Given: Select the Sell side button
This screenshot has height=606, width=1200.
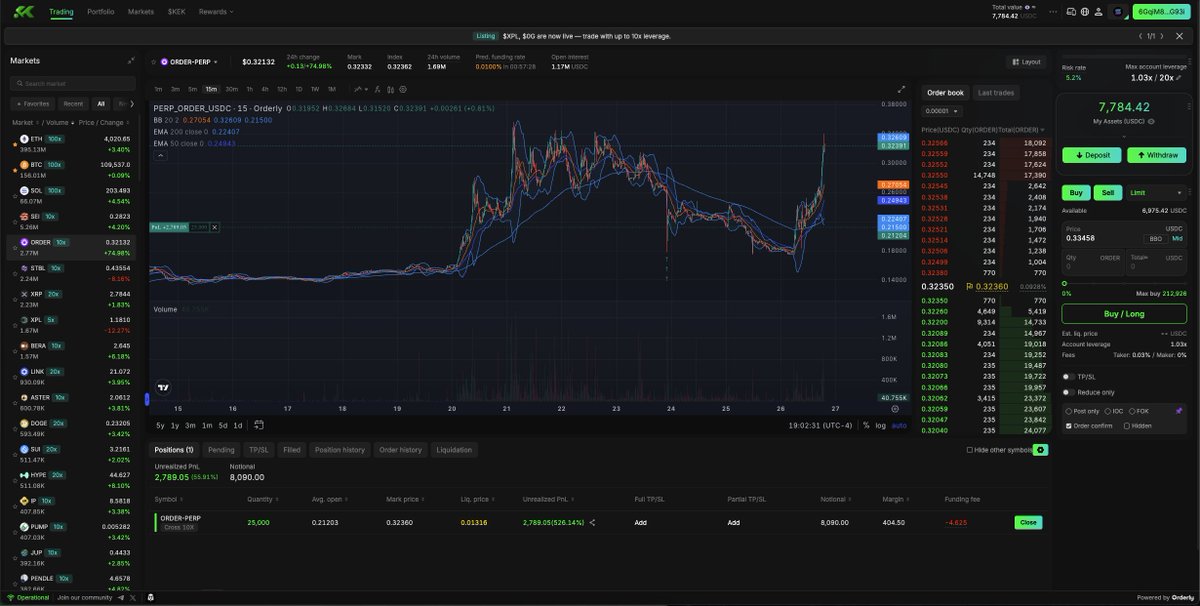Looking at the screenshot, I should [x=1107, y=193].
